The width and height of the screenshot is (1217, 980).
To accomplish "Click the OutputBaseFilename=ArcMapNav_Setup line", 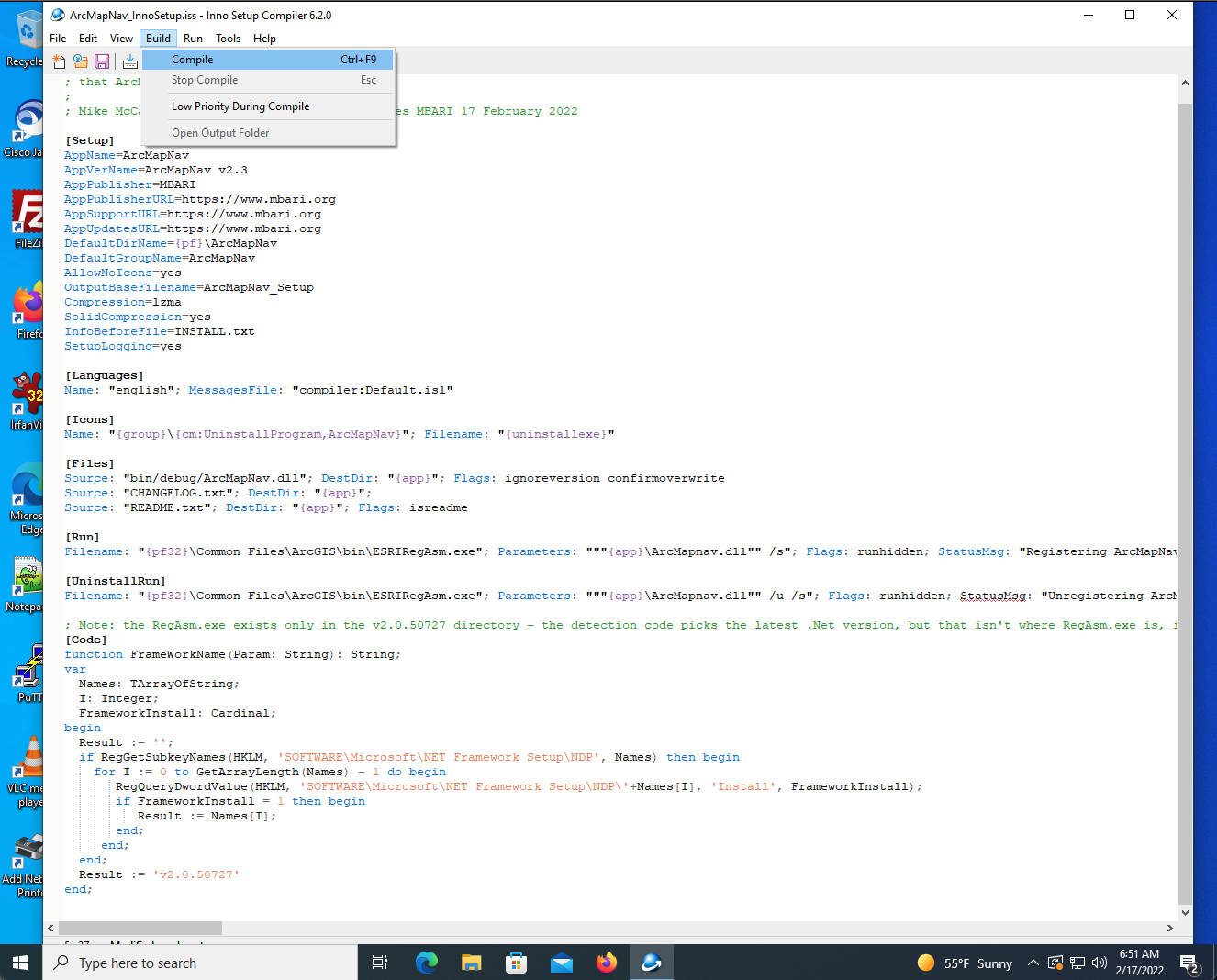I will [x=189, y=287].
